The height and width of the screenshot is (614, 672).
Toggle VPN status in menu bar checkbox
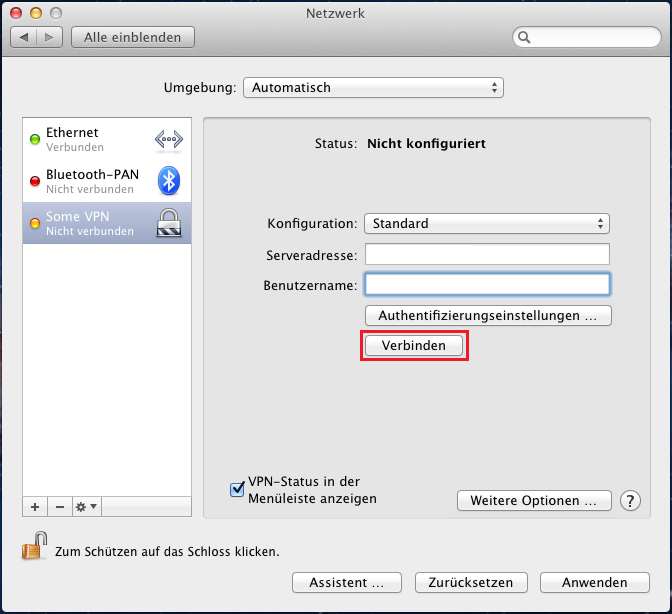[x=237, y=489]
